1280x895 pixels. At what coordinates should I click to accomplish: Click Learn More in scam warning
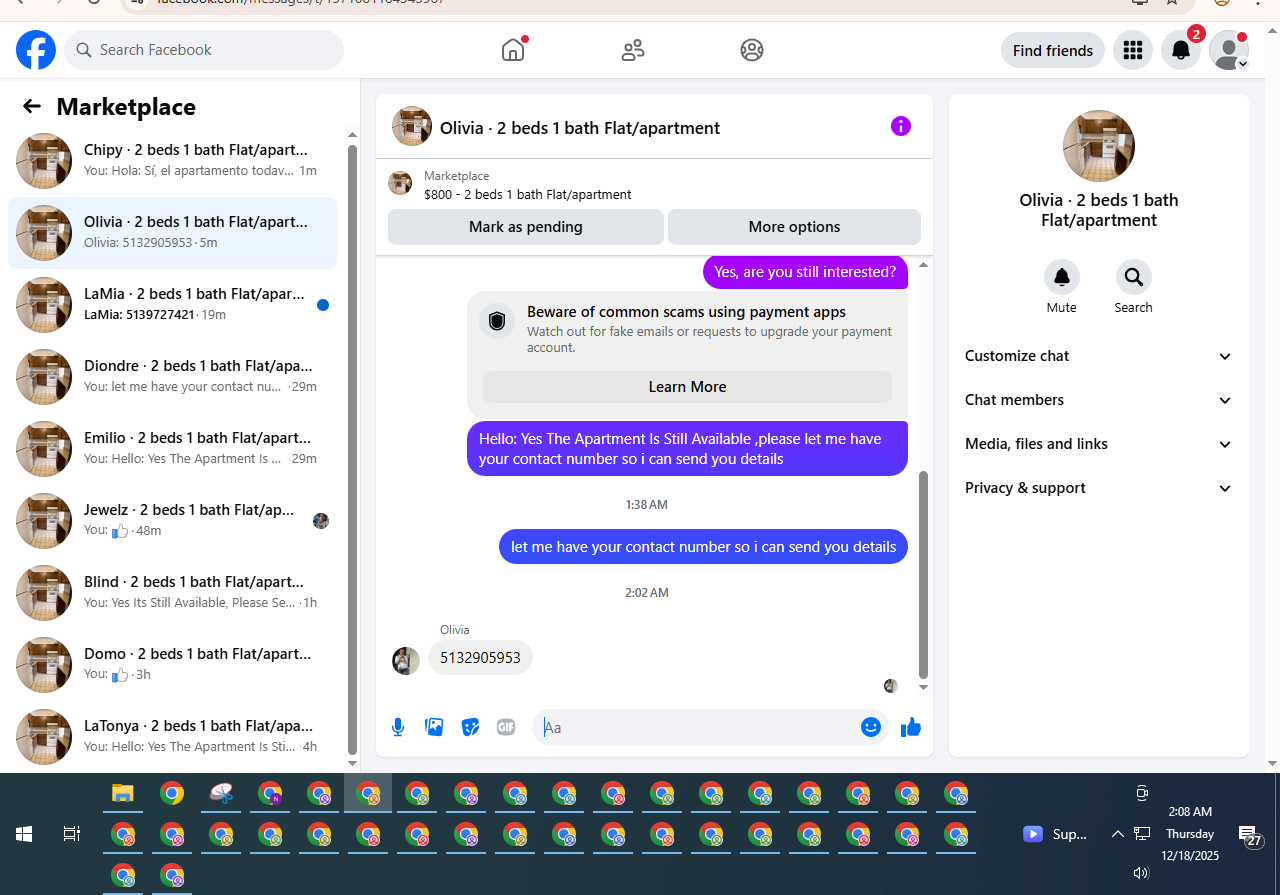click(x=688, y=387)
